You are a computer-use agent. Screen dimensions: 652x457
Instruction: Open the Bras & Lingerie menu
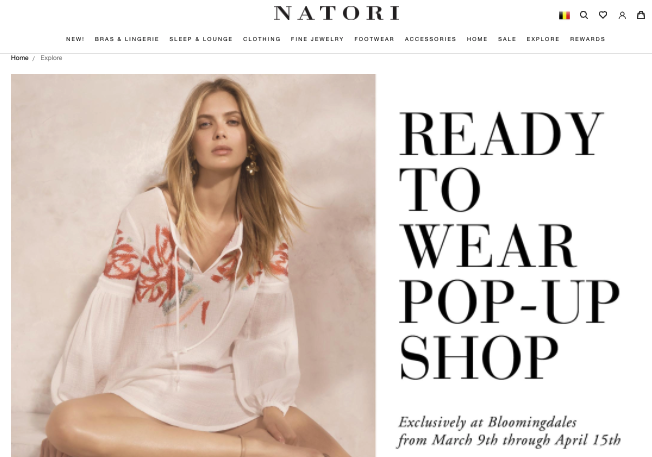[127, 39]
